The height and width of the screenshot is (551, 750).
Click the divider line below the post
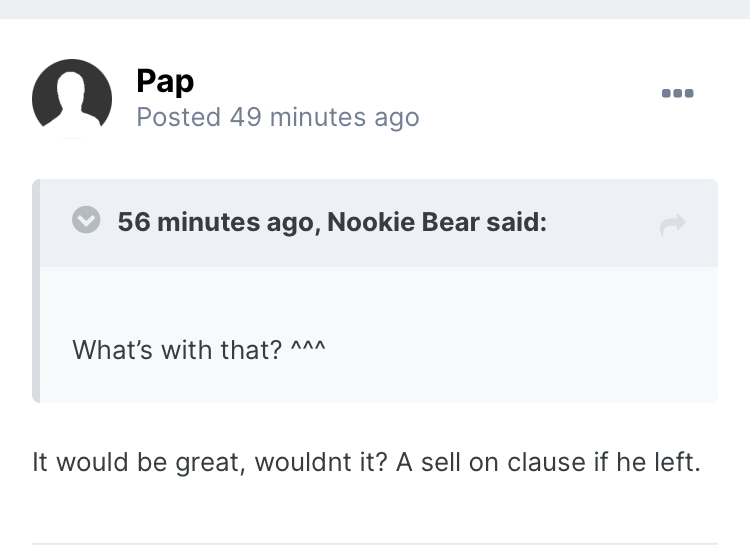tap(375, 543)
